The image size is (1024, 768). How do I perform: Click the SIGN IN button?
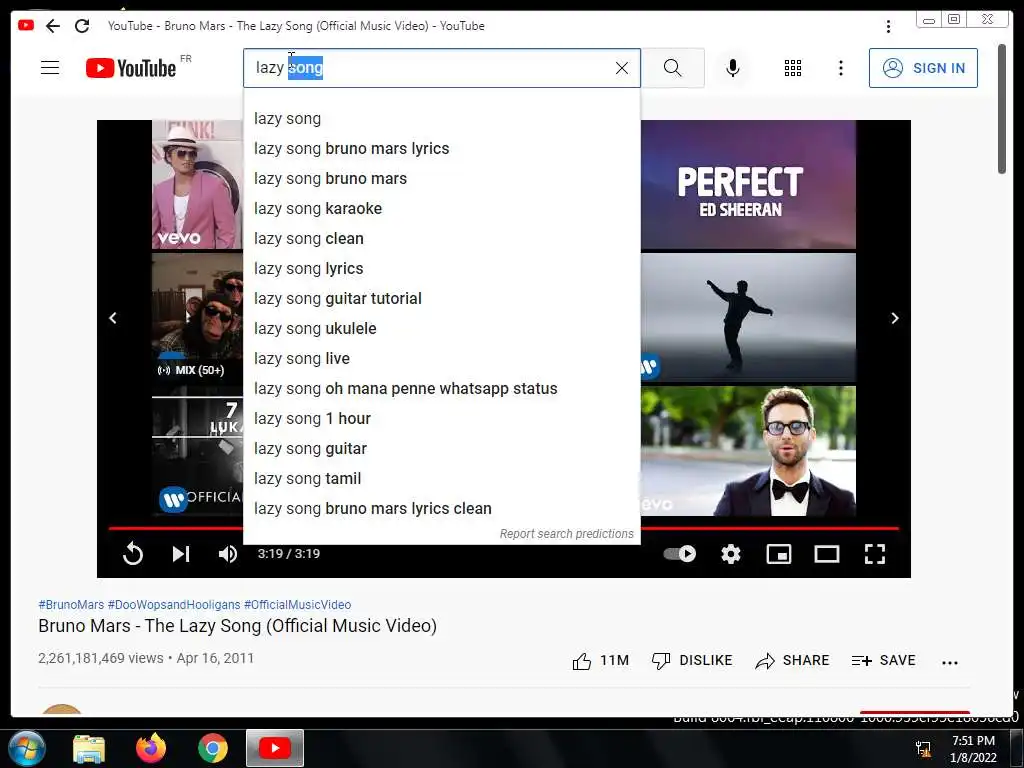923,68
